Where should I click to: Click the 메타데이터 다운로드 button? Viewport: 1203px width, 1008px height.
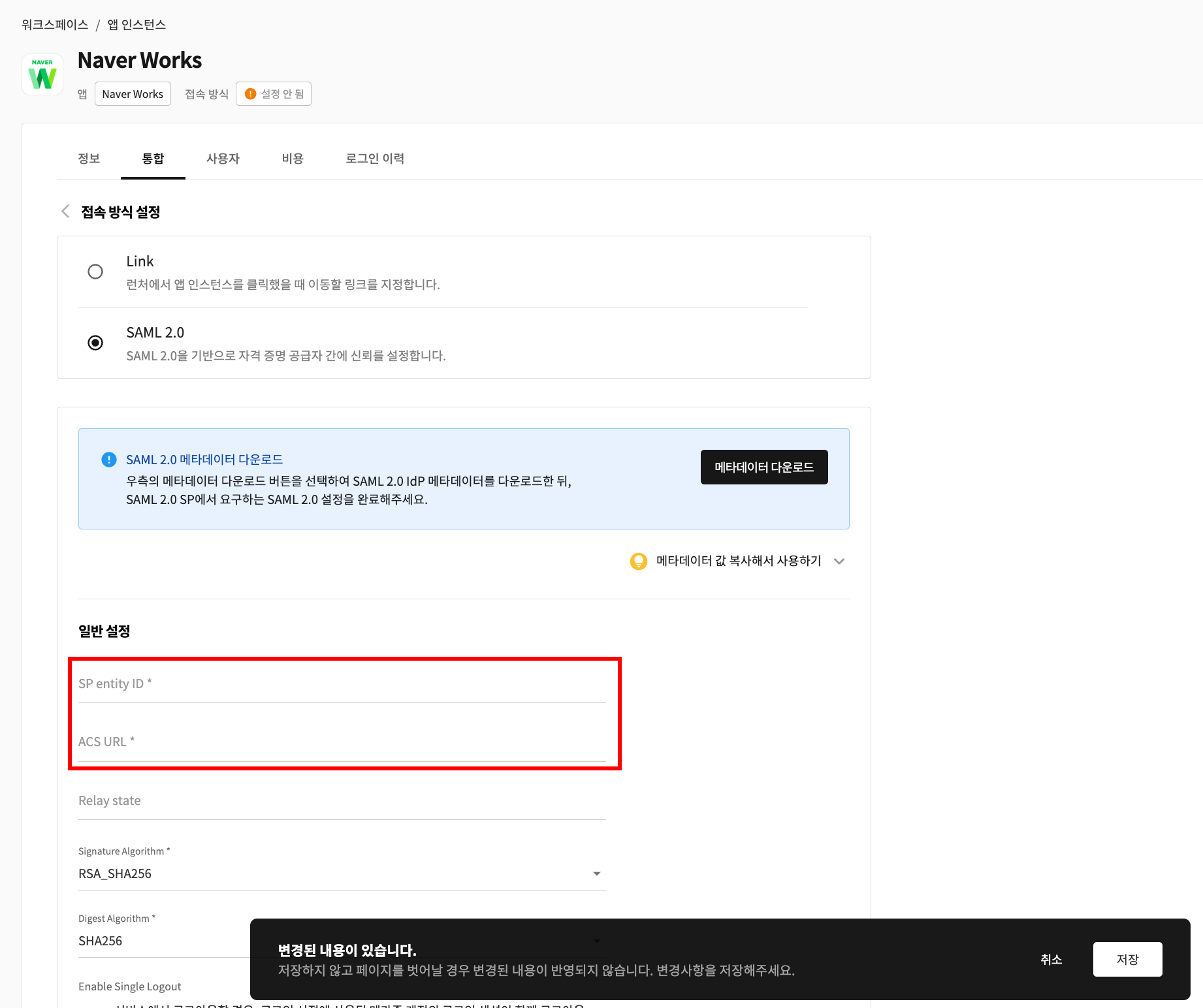tap(763, 467)
